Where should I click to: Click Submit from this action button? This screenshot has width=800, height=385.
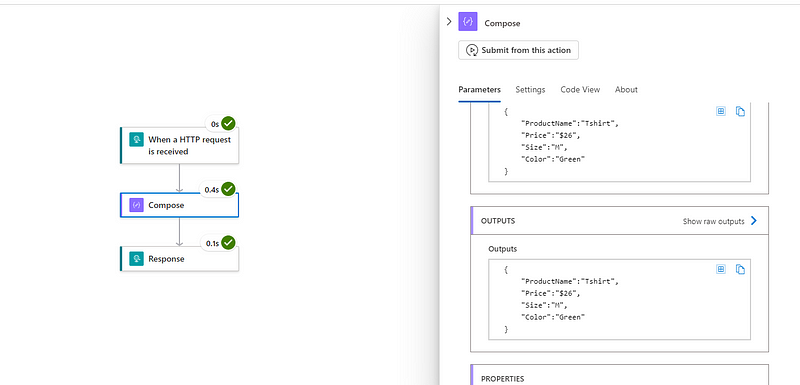[x=518, y=50]
